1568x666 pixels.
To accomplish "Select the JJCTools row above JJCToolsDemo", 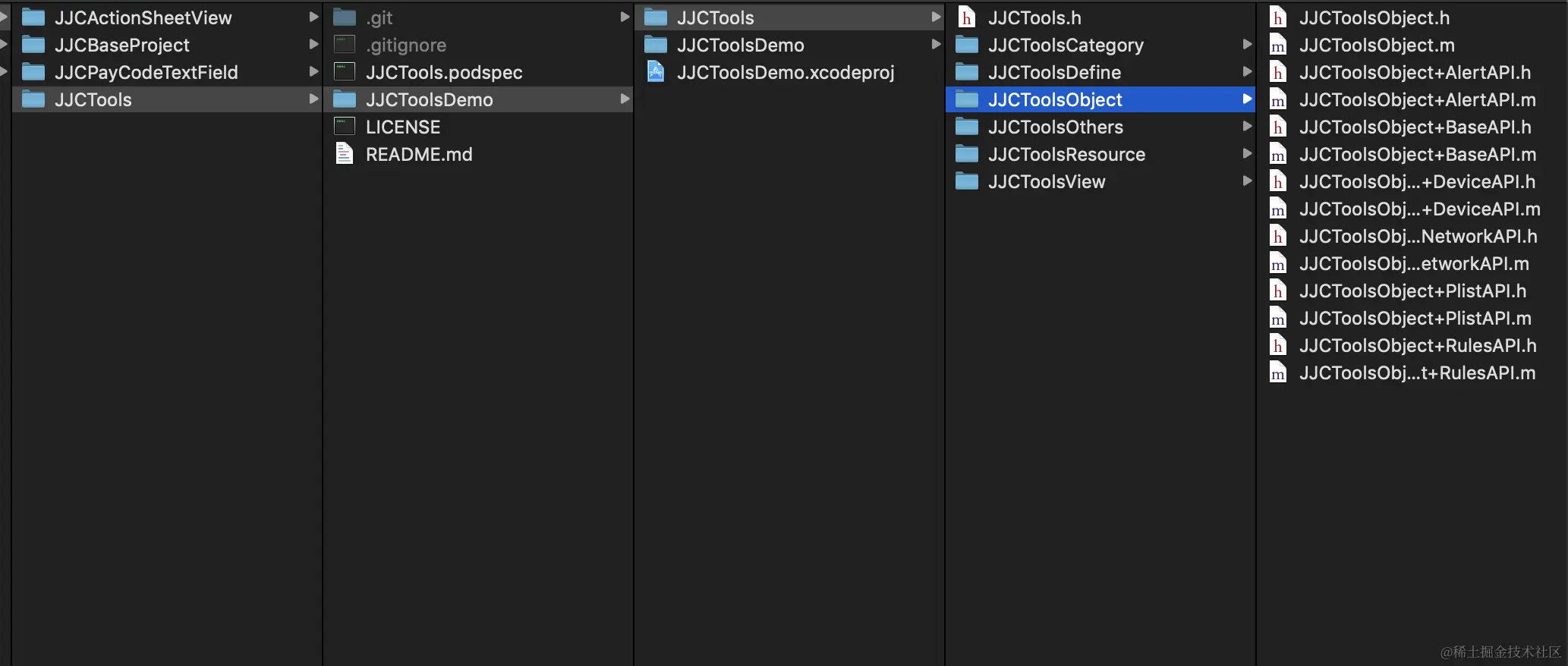I will (x=790, y=17).
